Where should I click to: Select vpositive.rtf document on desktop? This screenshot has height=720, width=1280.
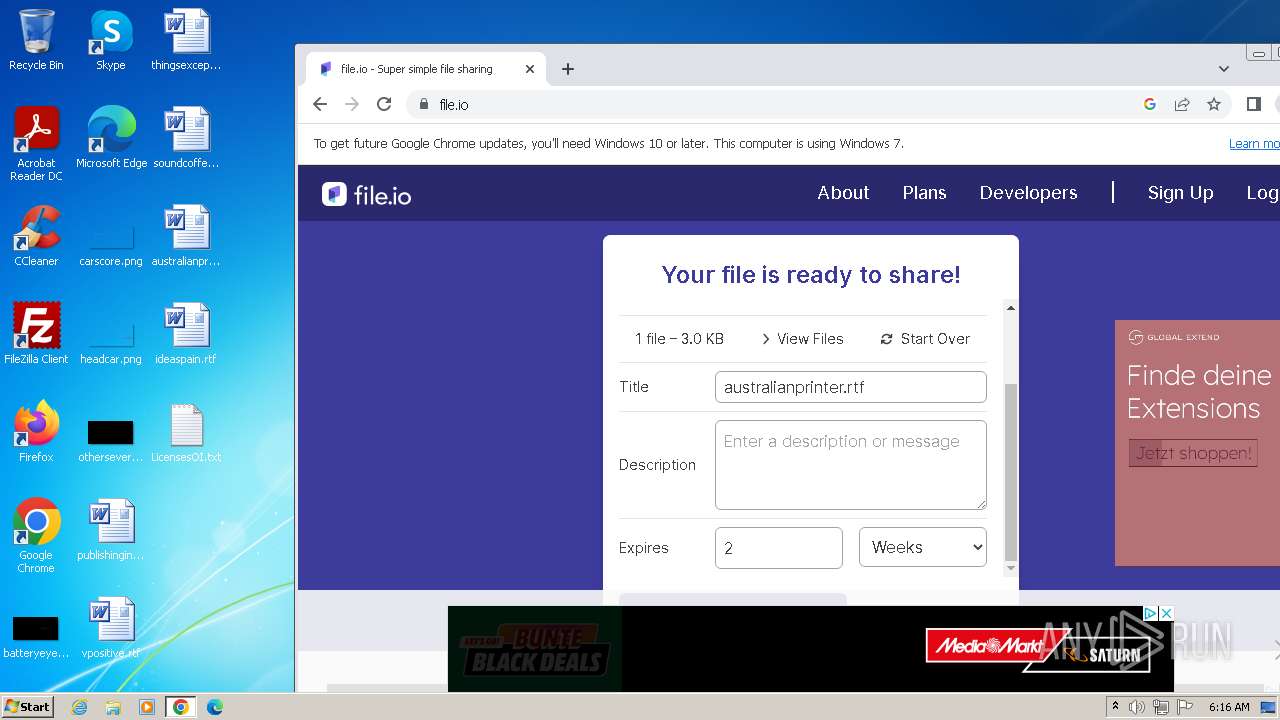click(111, 627)
